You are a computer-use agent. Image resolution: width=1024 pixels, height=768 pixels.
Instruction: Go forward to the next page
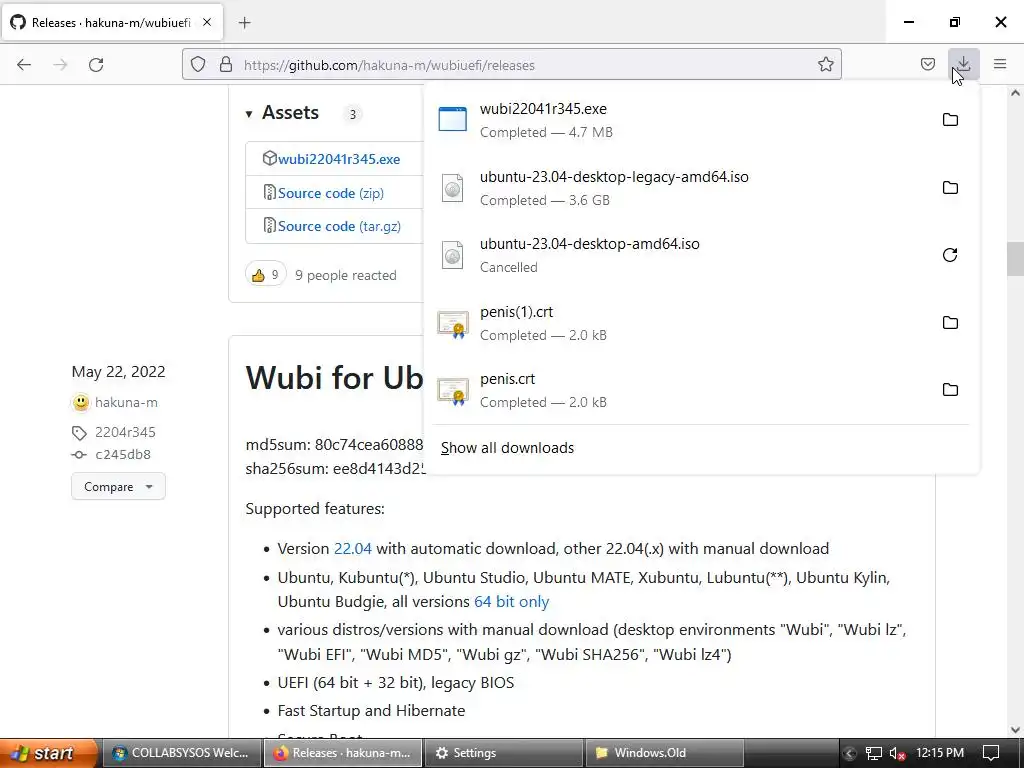tap(60, 64)
